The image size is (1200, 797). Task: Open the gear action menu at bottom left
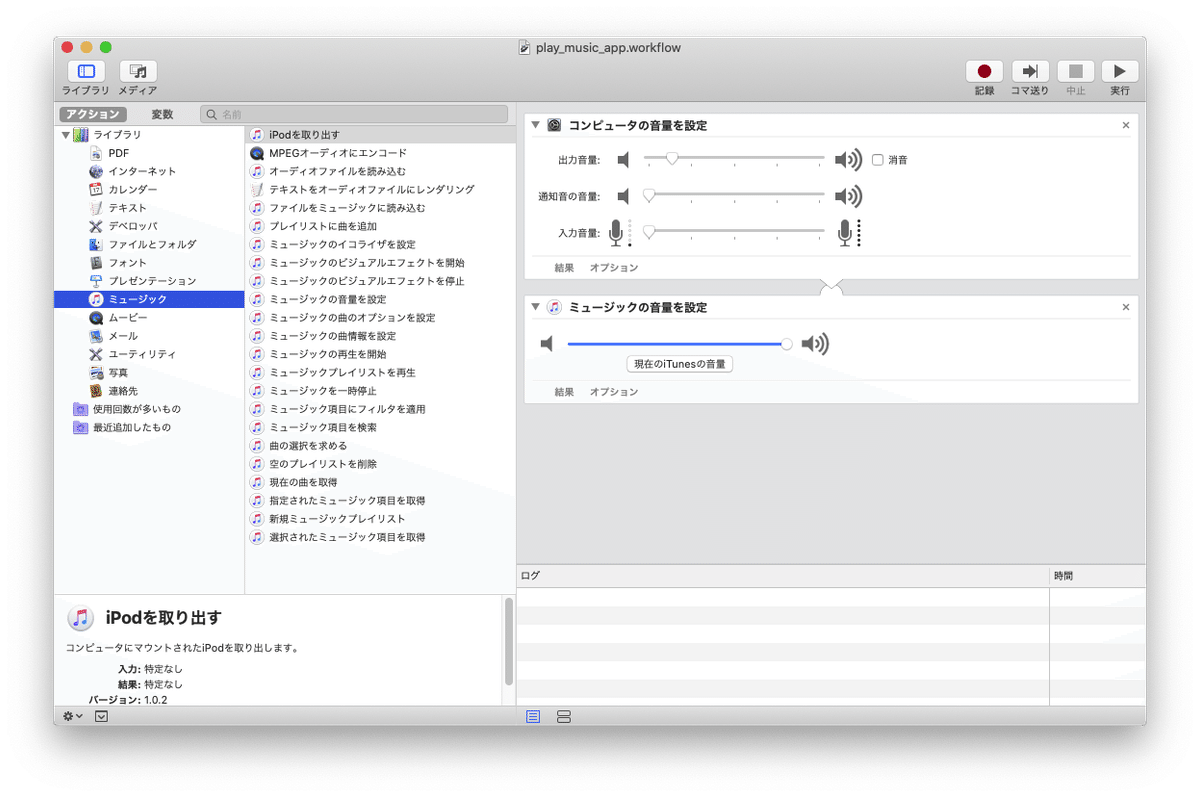click(68, 716)
